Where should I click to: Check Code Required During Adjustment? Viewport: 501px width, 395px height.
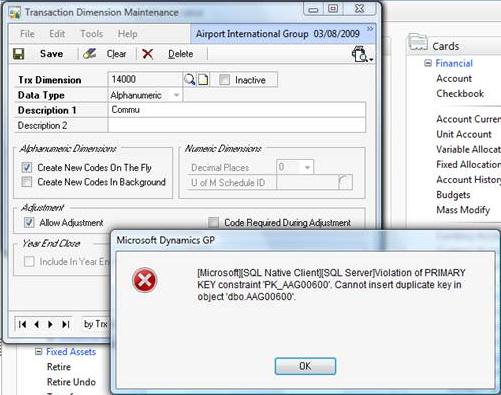click(213, 222)
